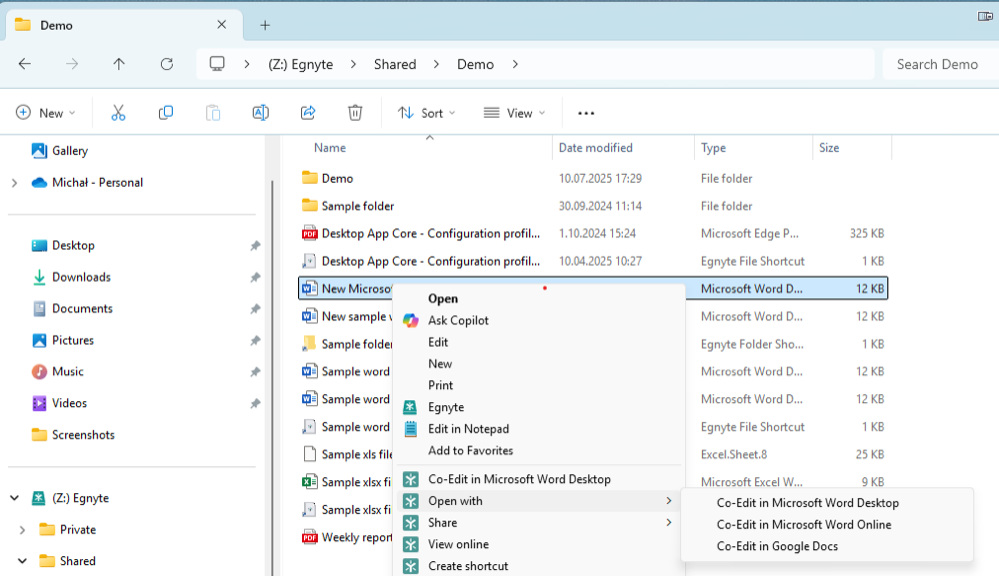Select Ask Copilot in context menu
999x576 pixels.
click(x=458, y=321)
